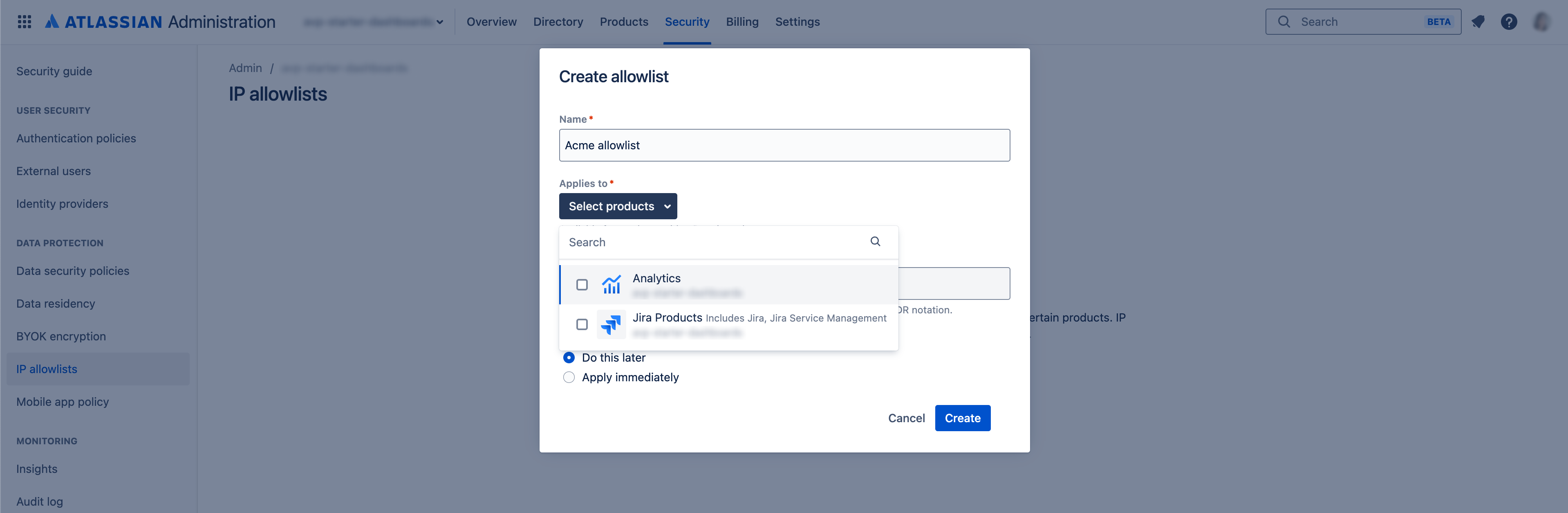Open the Atlassian app switcher grid
Screen dimensions: 1568x513
coord(25,21)
